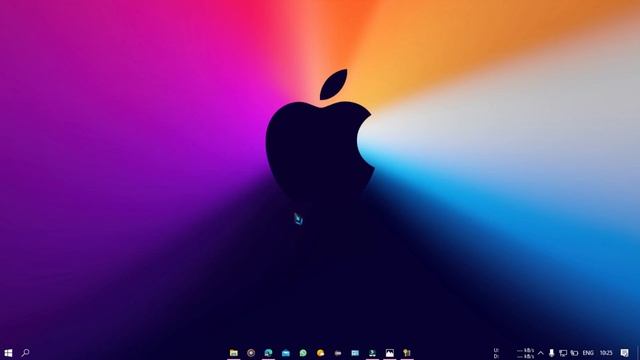The height and width of the screenshot is (360, 640).
Task: Launch Microsoft Edge from taskbar
Action: 268,353
